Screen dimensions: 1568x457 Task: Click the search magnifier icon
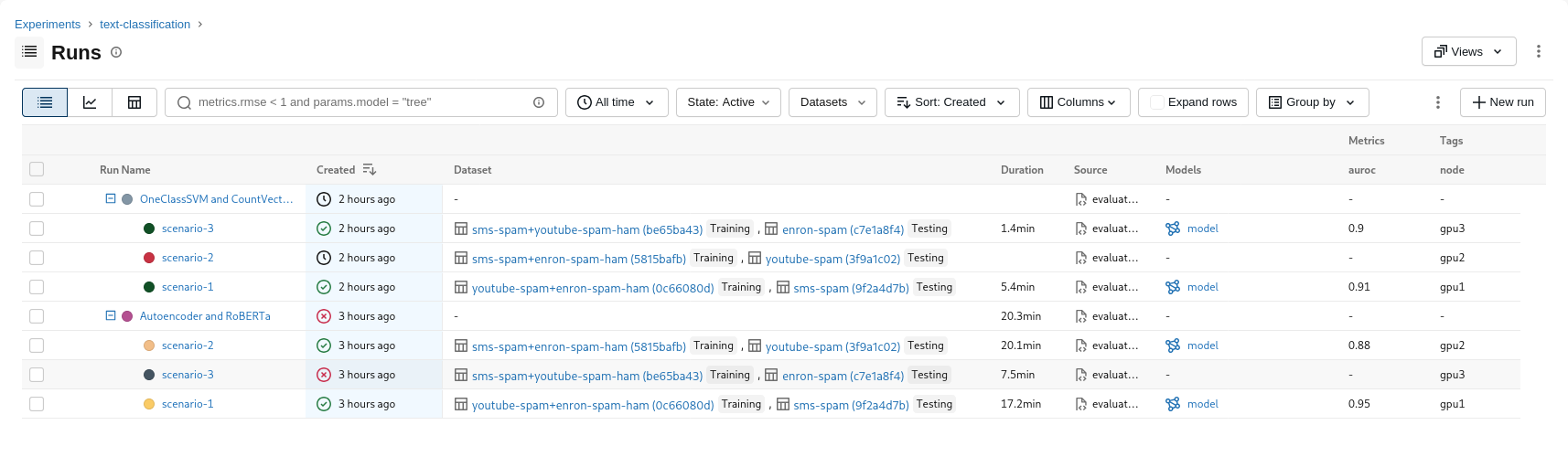point(184,102)
